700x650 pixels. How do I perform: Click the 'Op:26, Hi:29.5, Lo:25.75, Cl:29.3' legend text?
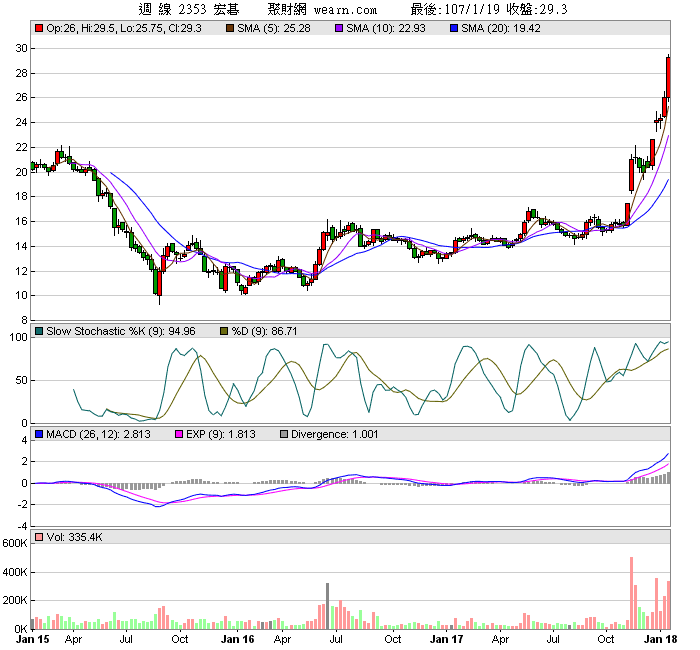[124, 29]
